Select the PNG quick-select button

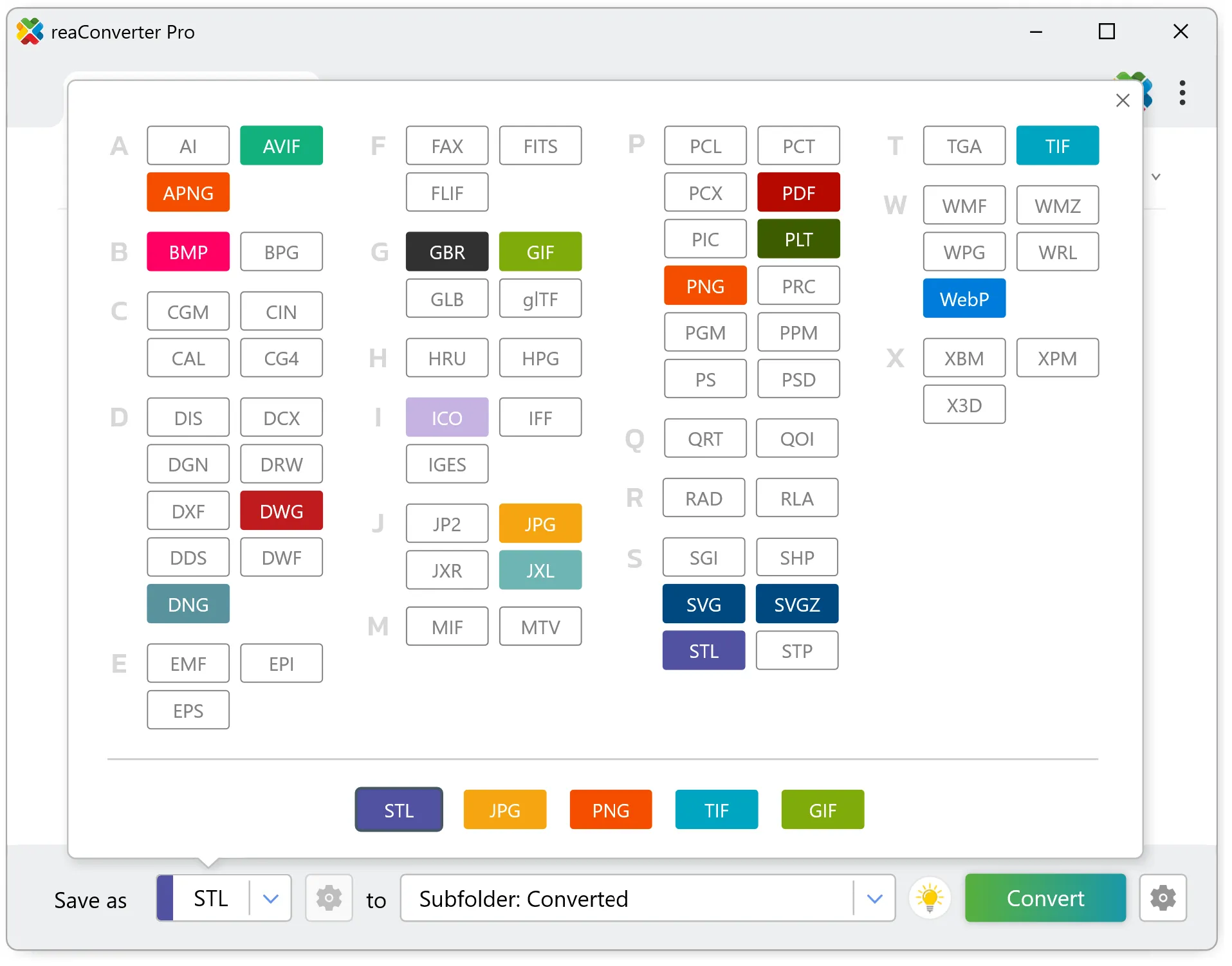pos(611,810)
